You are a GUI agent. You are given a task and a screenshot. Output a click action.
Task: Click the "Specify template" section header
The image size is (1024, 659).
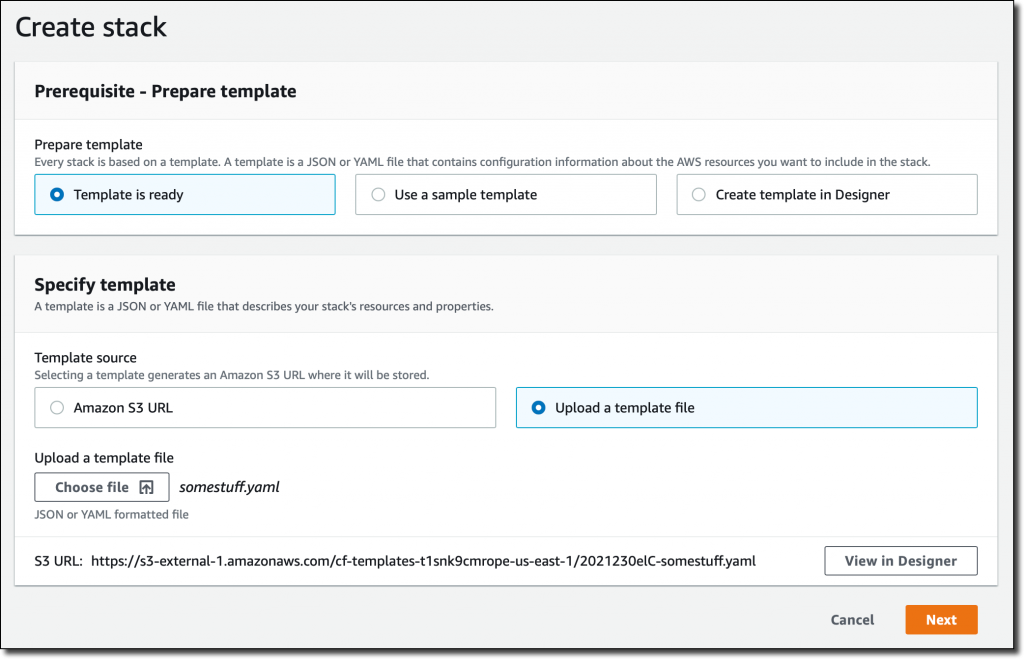[105, 285]
